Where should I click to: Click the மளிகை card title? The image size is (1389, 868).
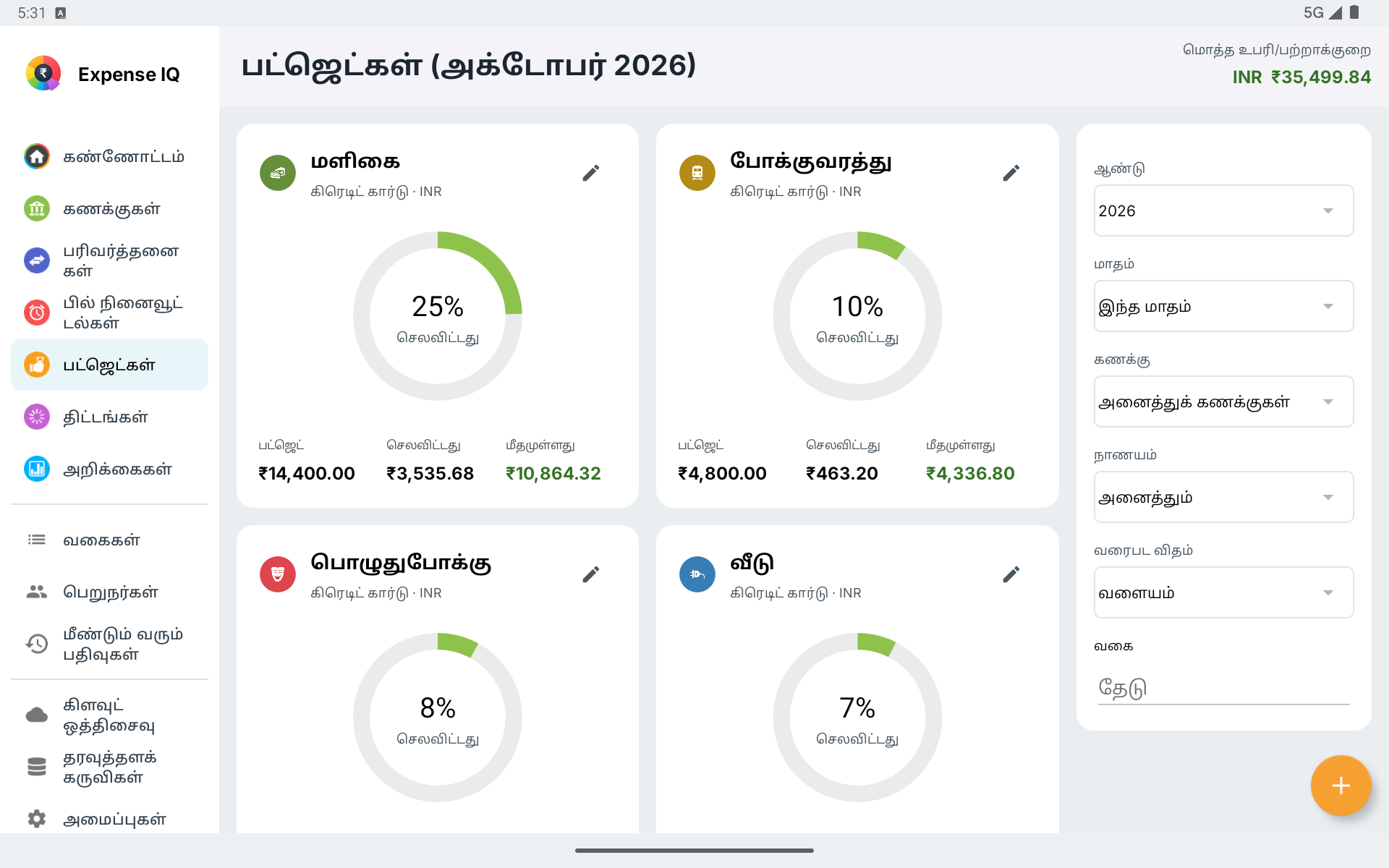coord(355,161)
